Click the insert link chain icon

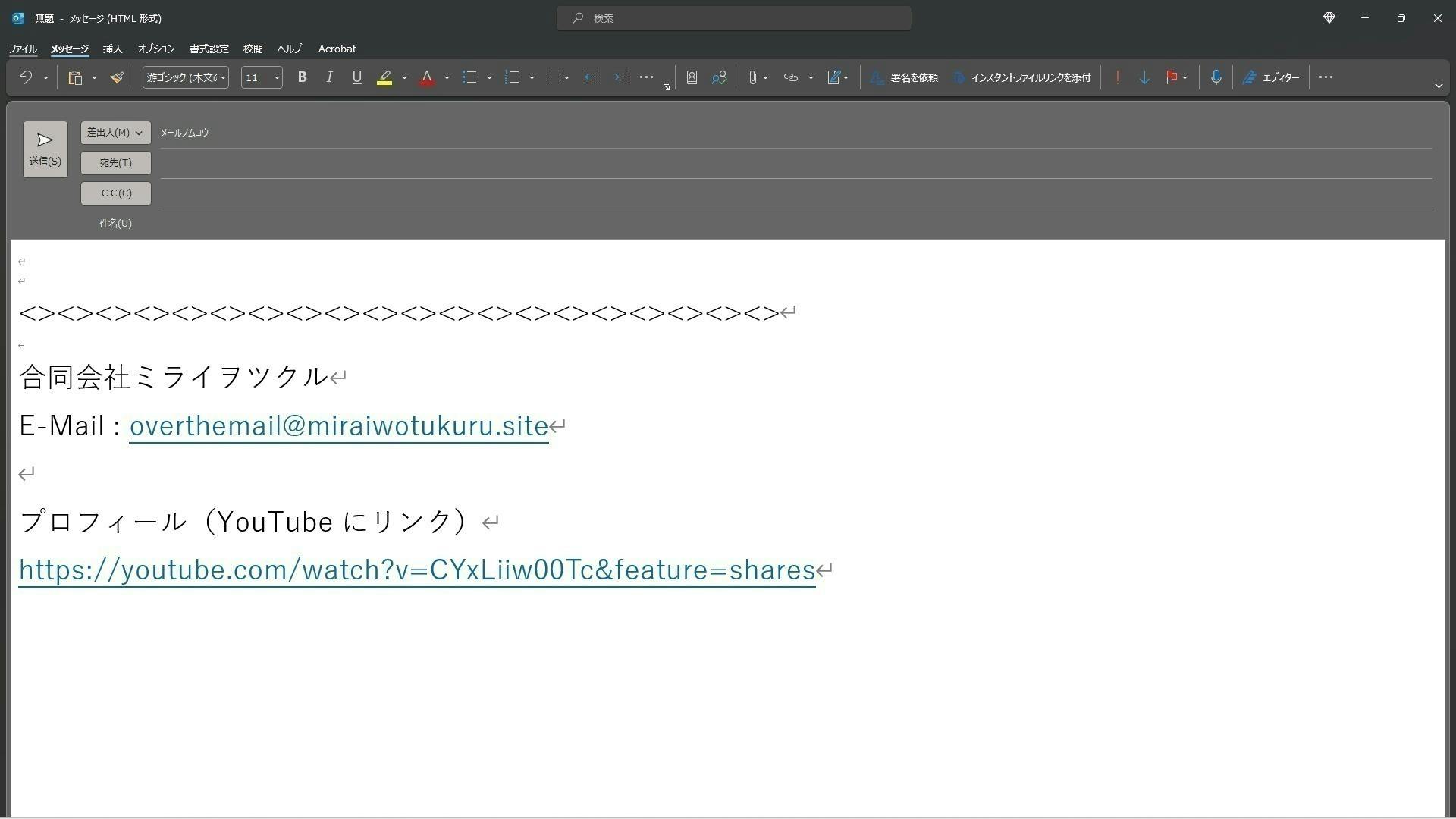pos(791,77)
